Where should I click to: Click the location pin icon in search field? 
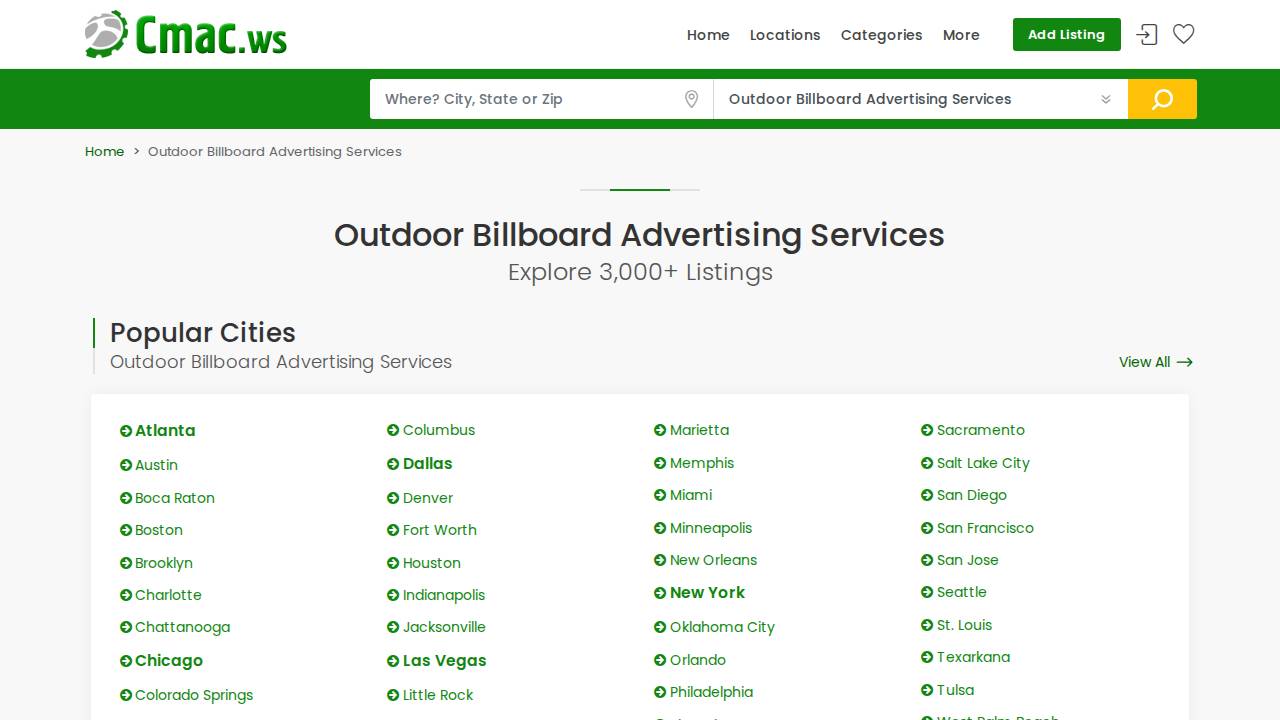coord(691,99)
